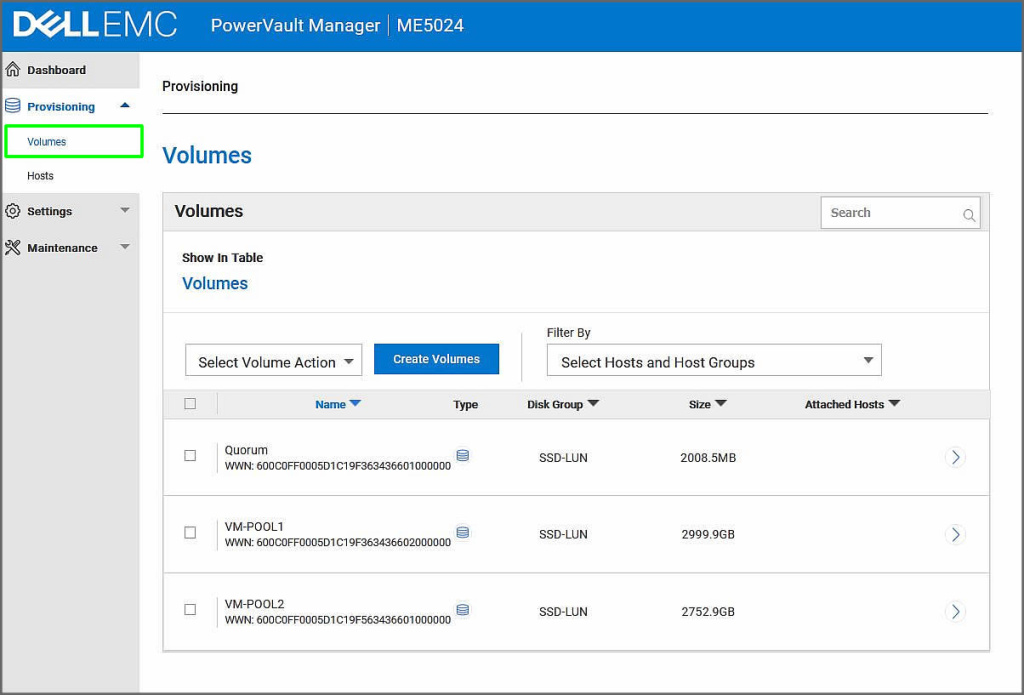Screen dimensions: 1024x695
Task: Click into the volumes Search field
Action: (x=890, y=213)
